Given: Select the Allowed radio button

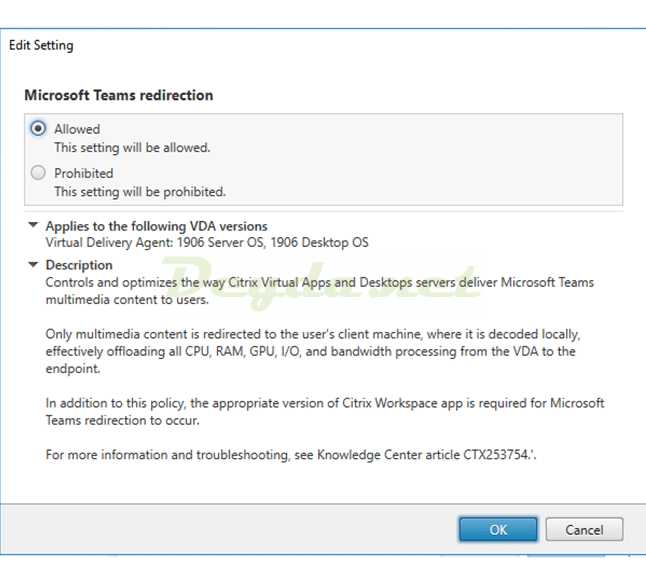Looking at the screenshot, I should (38, 129).
